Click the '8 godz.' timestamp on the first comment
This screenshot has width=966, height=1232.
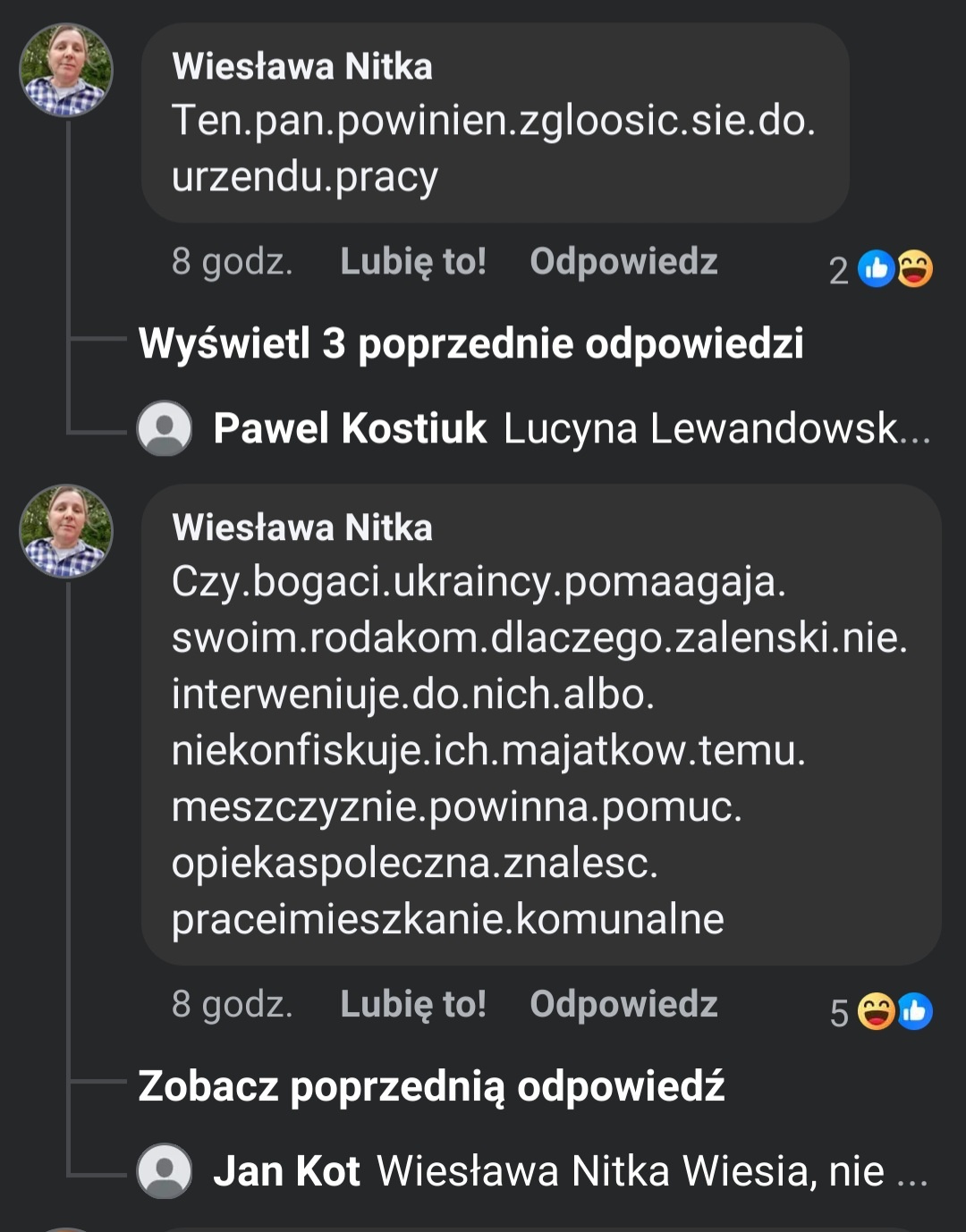tap(233, 262)
